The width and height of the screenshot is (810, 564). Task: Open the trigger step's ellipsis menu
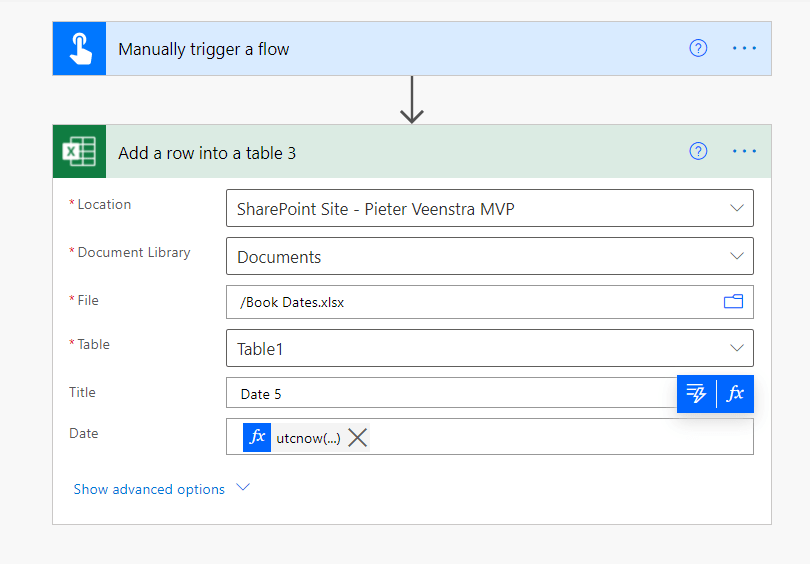(x=744, y=49)
